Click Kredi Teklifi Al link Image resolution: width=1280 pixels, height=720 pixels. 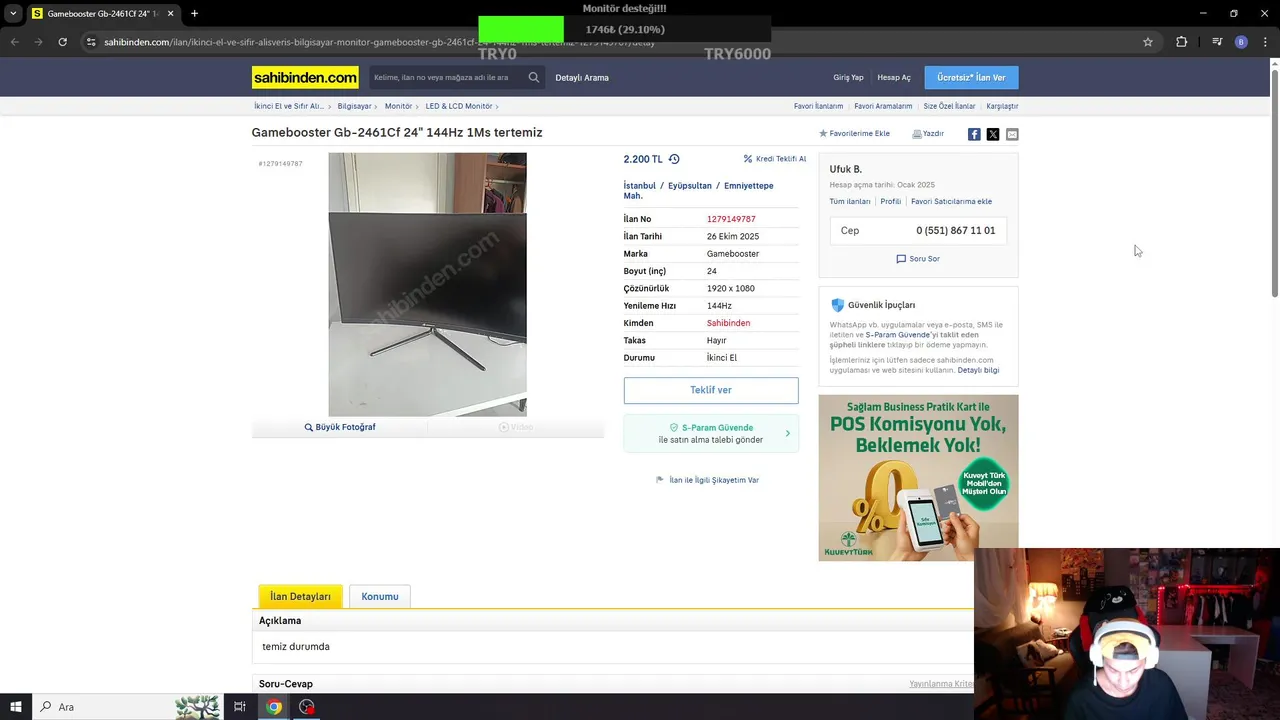tap(775, 159)
